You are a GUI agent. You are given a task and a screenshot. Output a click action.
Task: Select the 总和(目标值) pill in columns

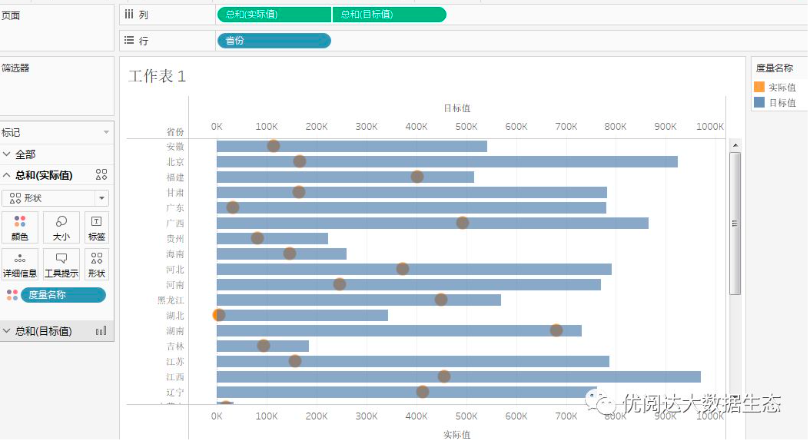tap(390, 14)
